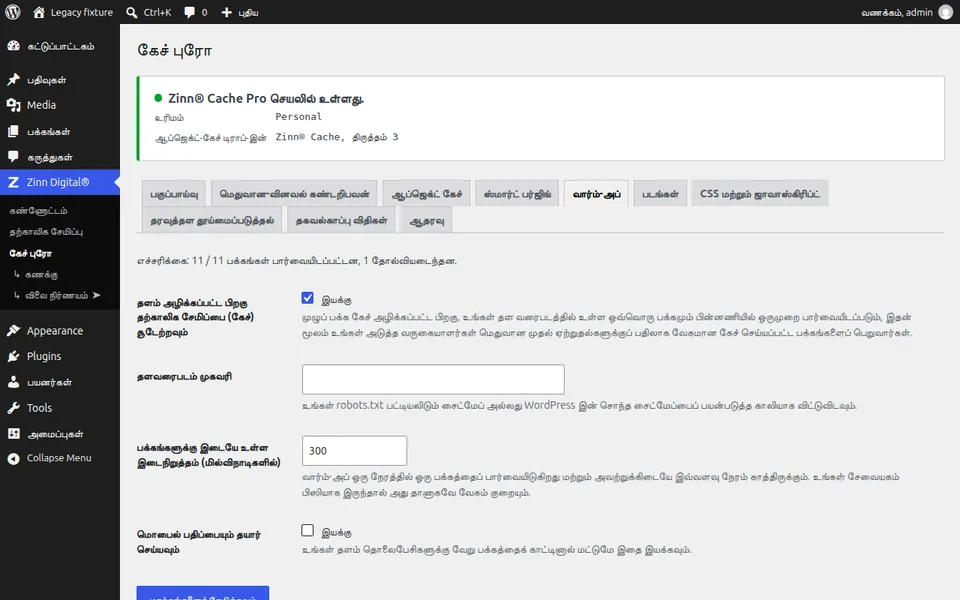Open the ஆதரவு support tab
Image resolution: width=960 pixels, height=600 pixels.
427,220
